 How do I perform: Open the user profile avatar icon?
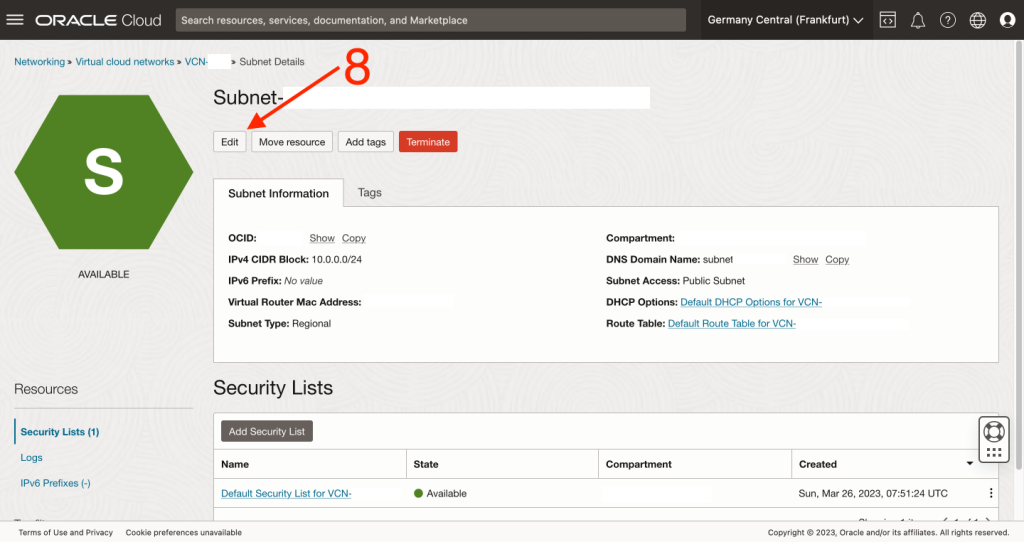coord(1007,20)
